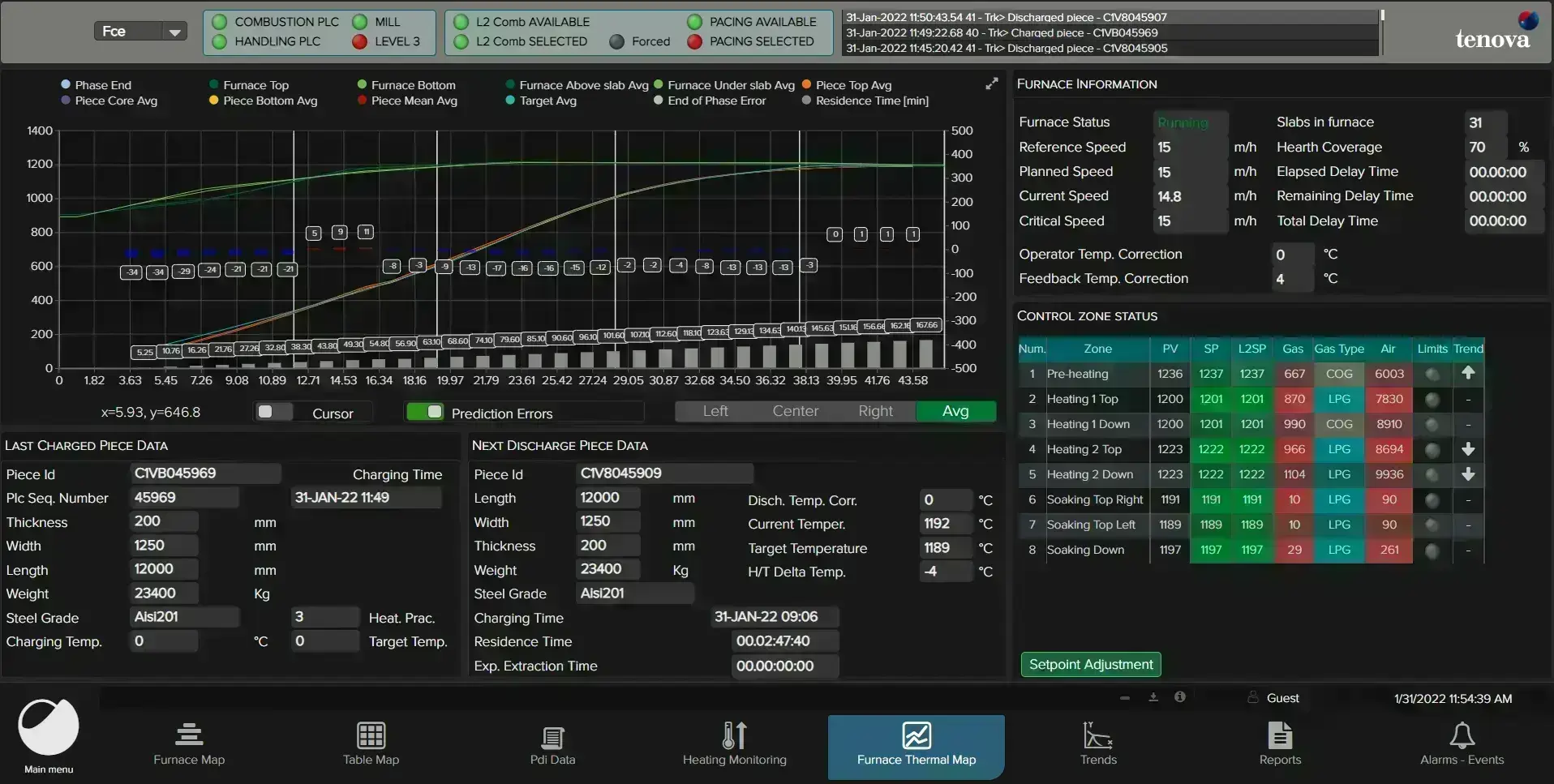Toggle the Piece Core Avg series
Viewport: 1554px width, 784px height.
coord(109,101)
